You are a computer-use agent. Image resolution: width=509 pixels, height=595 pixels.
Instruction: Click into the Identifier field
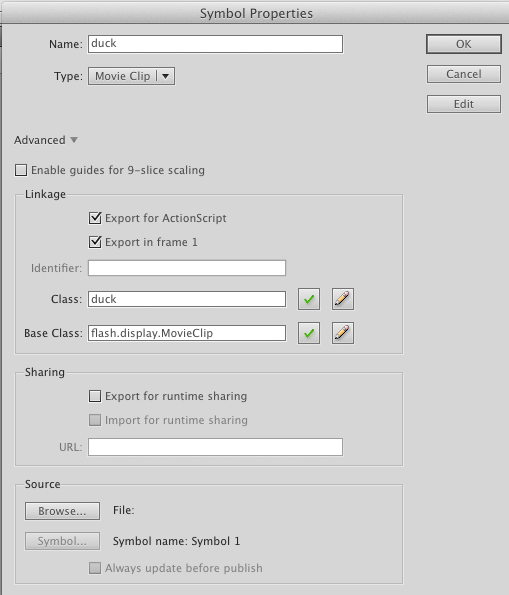pyautogui.click(x=187, y=268)
